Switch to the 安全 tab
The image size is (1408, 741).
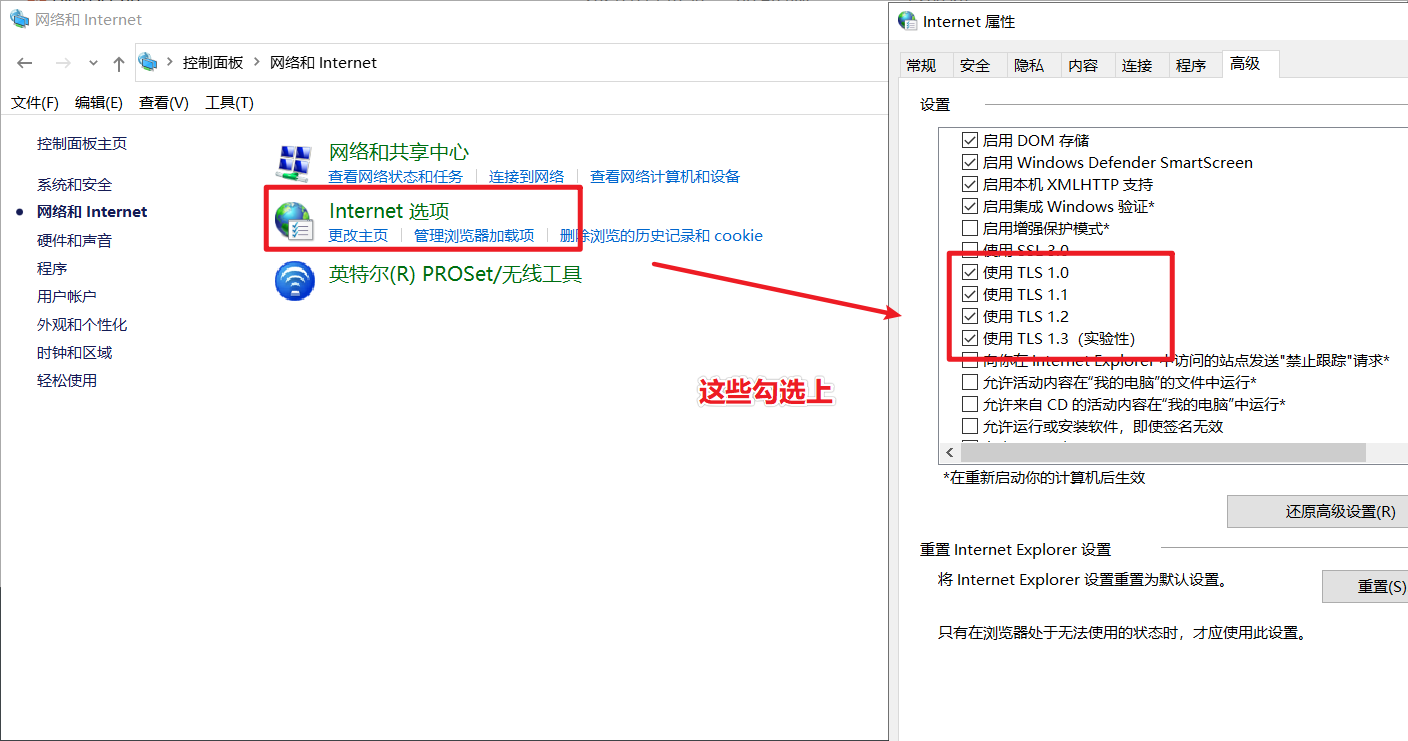pos(975,65)
